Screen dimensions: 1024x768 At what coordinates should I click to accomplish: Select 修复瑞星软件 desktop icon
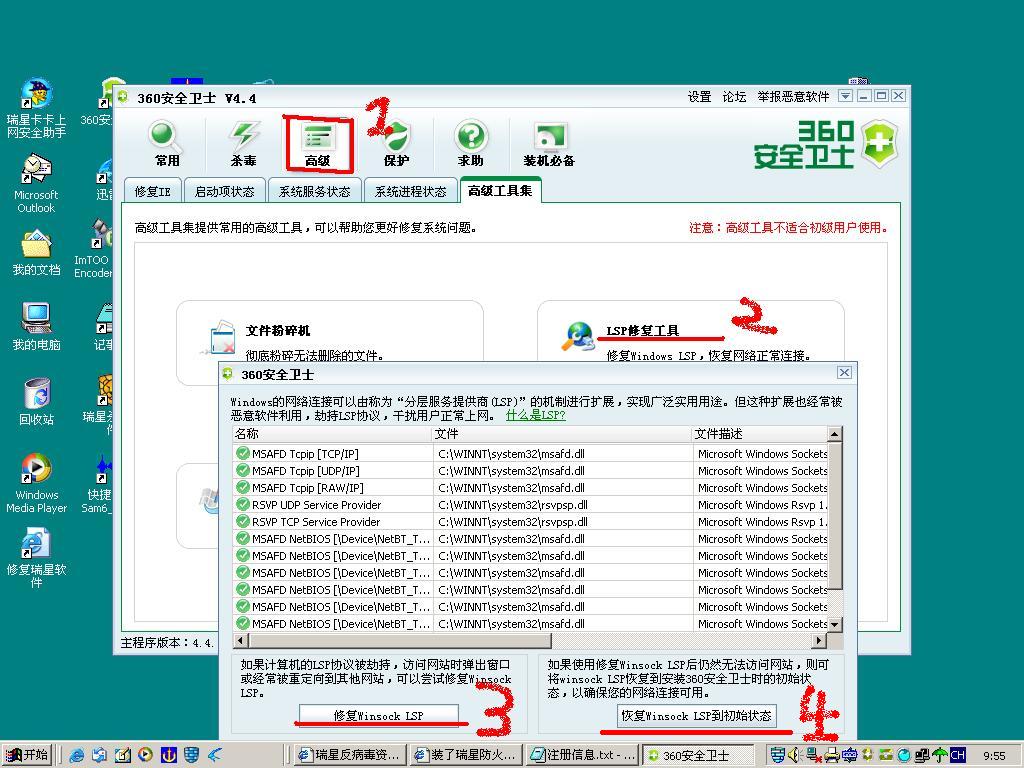point(36,559)
